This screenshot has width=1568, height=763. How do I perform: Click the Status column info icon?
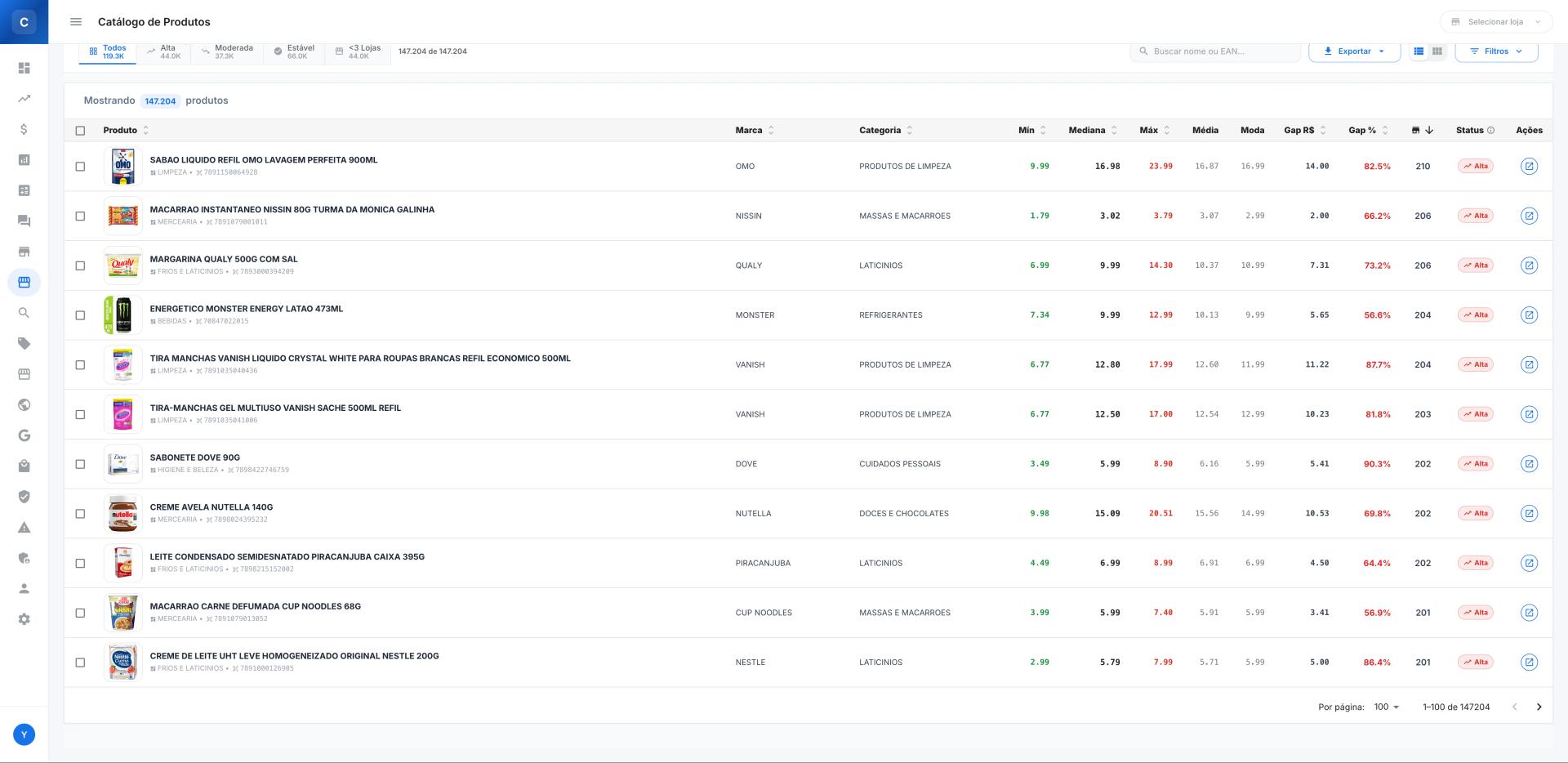pyautogui.click(x=1490, y=131)
